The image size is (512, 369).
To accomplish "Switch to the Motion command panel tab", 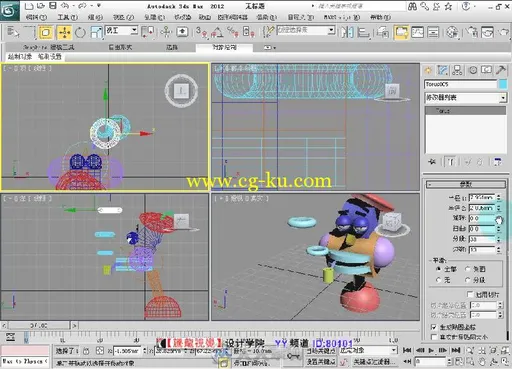I will coord(473,70).
